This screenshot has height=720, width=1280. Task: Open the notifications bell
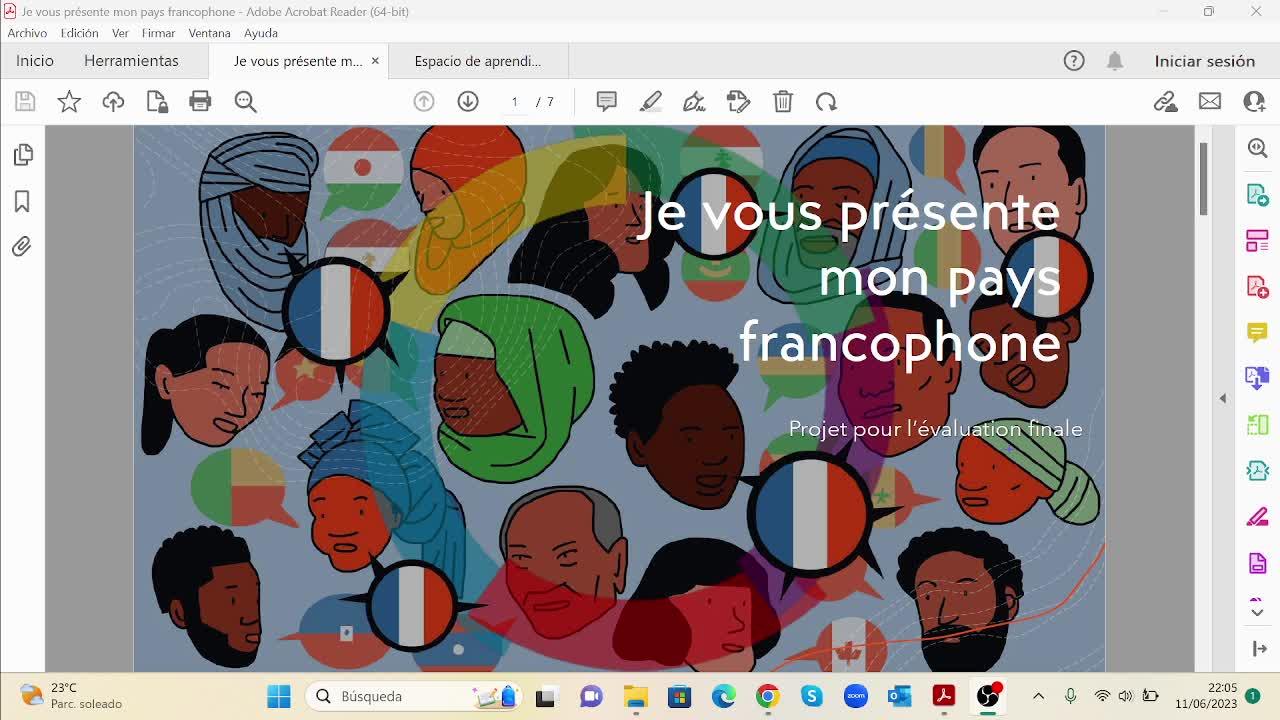point(1115,61)
